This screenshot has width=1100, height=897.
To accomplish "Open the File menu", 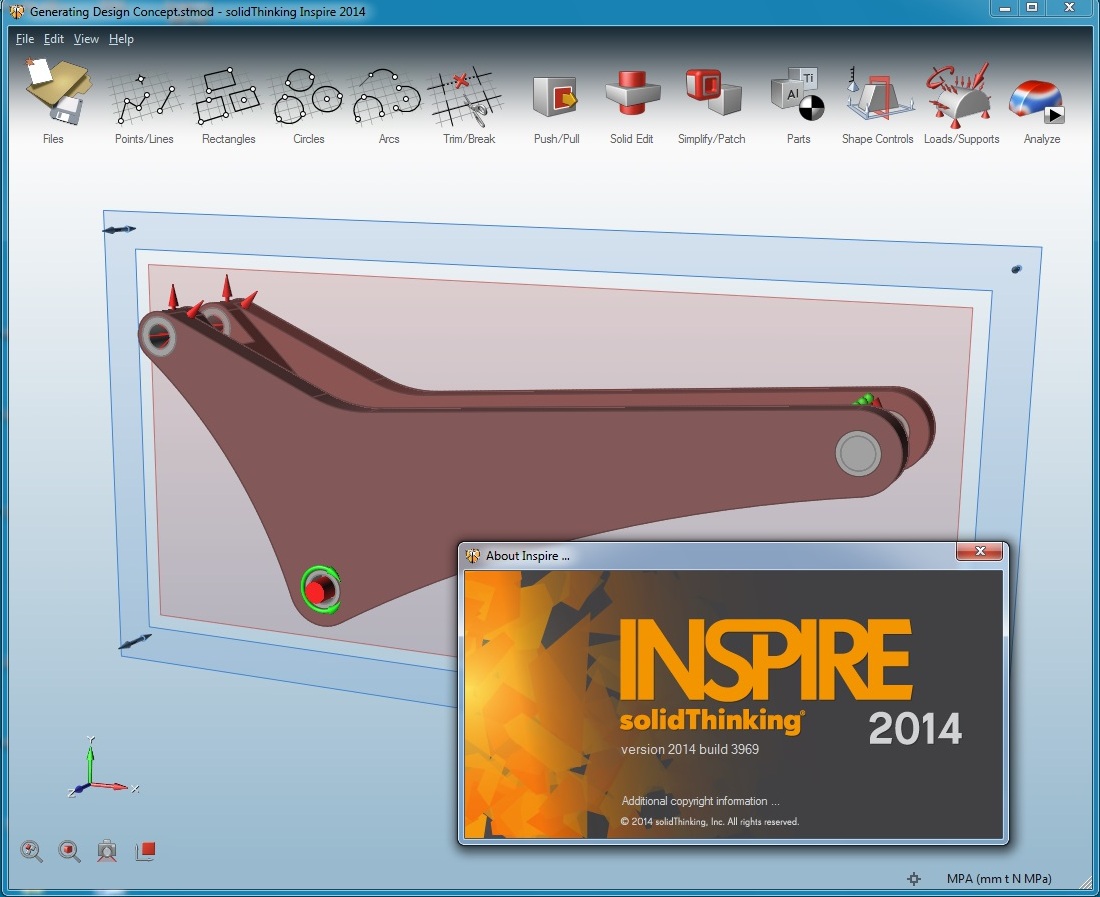I will click(25, 39).
